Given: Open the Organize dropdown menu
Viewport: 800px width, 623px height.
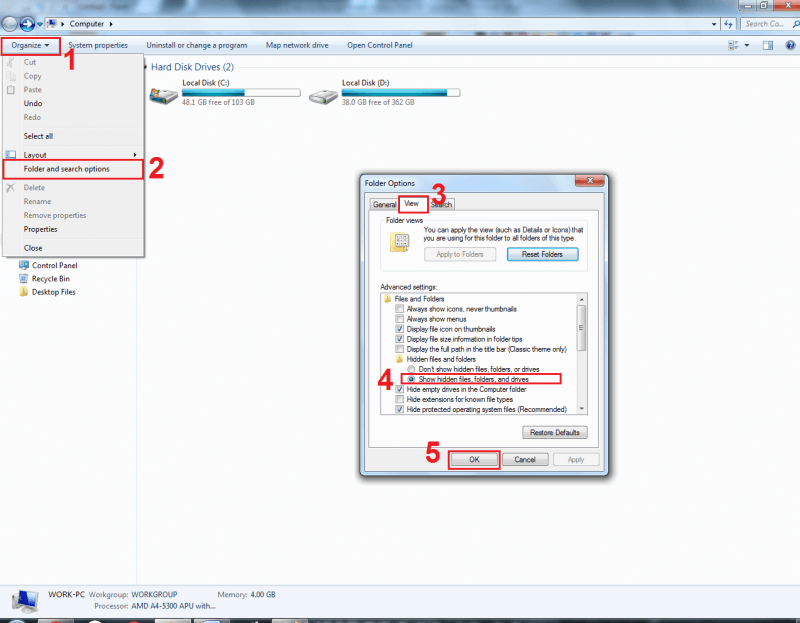Looking at the screenshot, I should (x=30, y=45).
